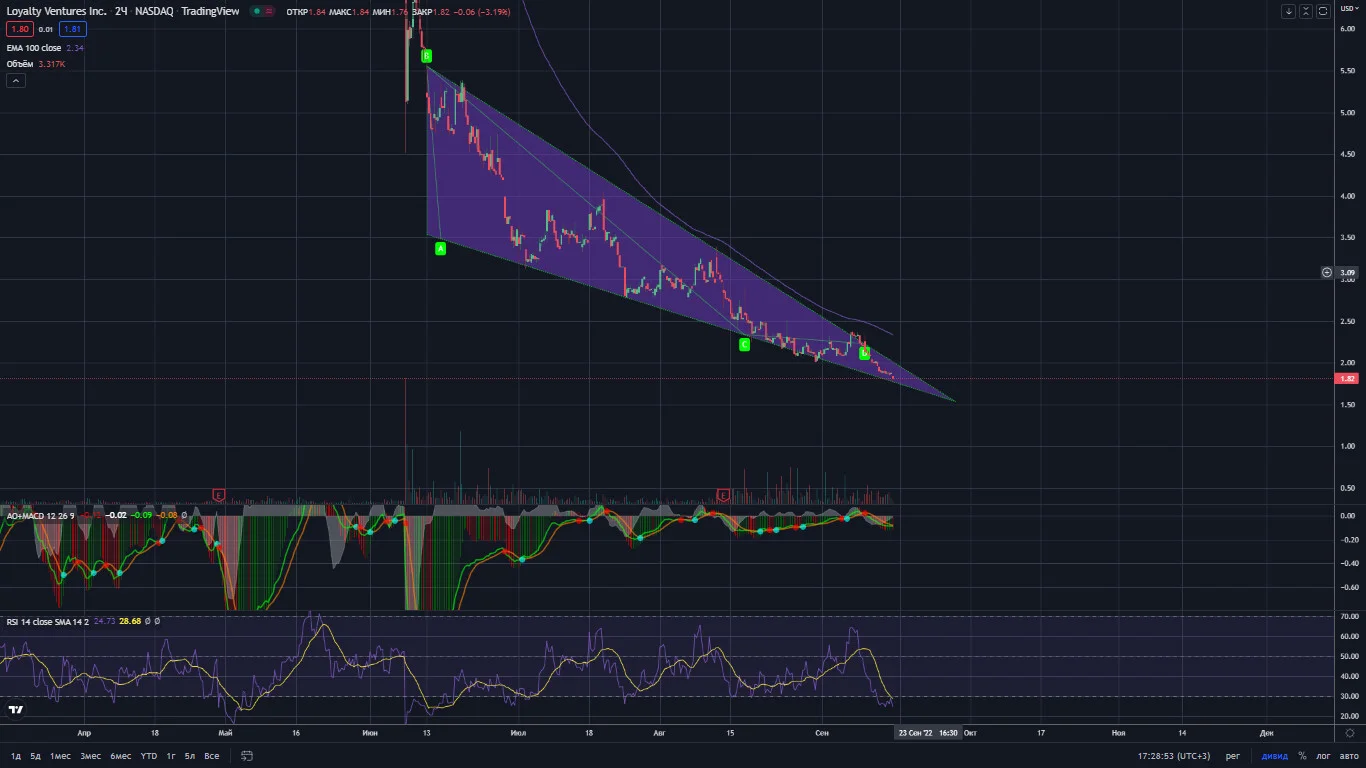Click the earnings E marker near May
The height and width of the screenshot is (768, 1366).
[x=219, y=495]
